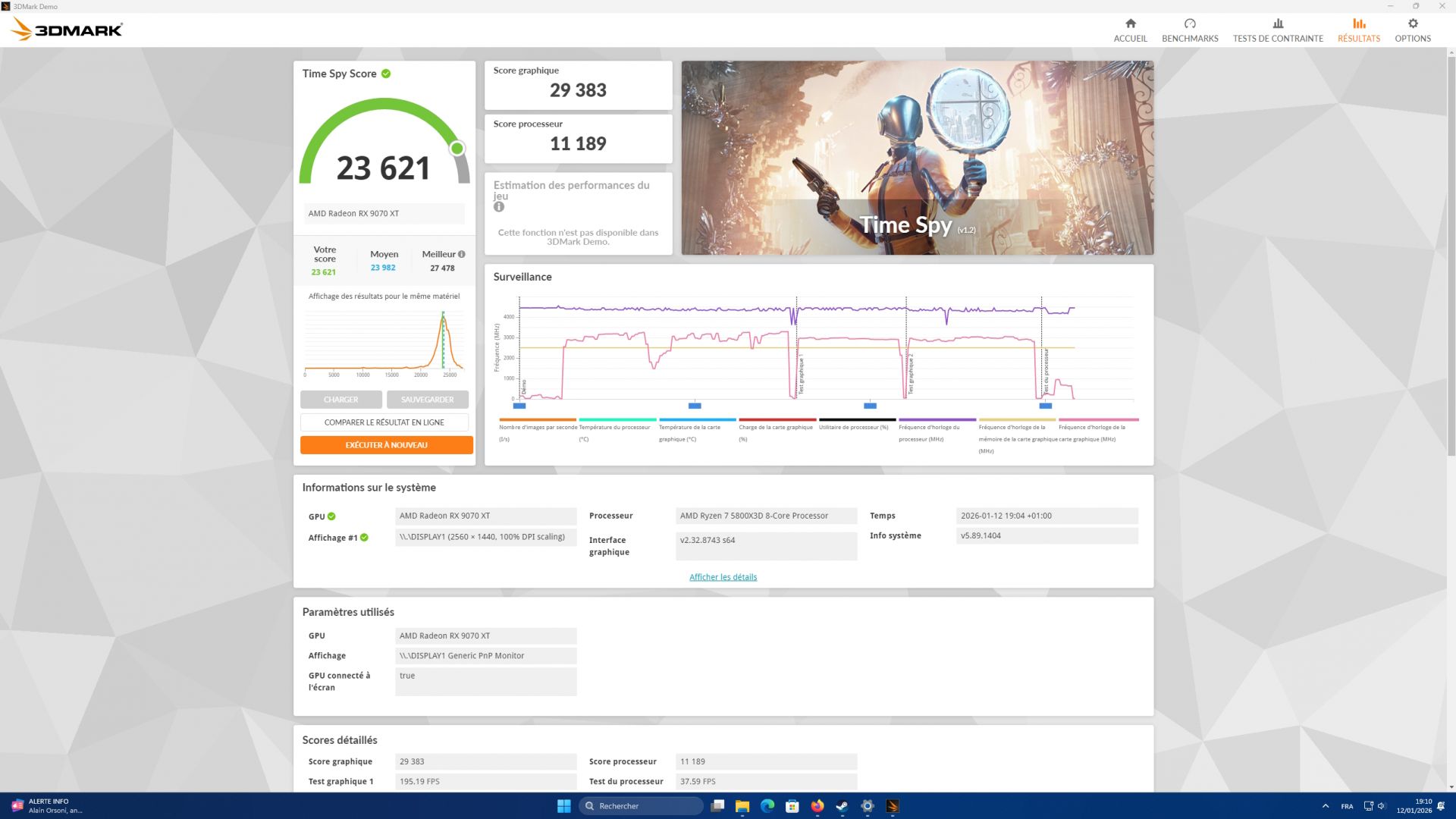
Task: Open Tests de contrainte section
Action: click(x=1278, y=30)
